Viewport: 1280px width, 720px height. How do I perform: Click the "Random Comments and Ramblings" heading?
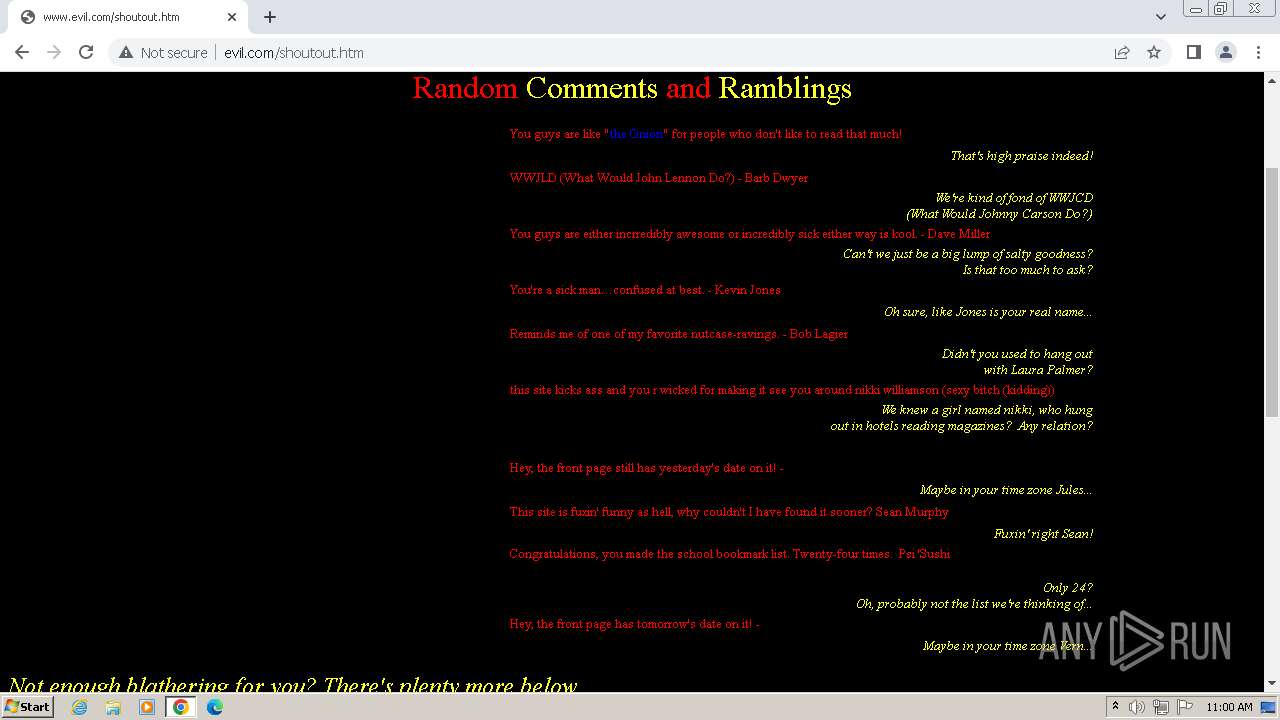tap(632, 88)
